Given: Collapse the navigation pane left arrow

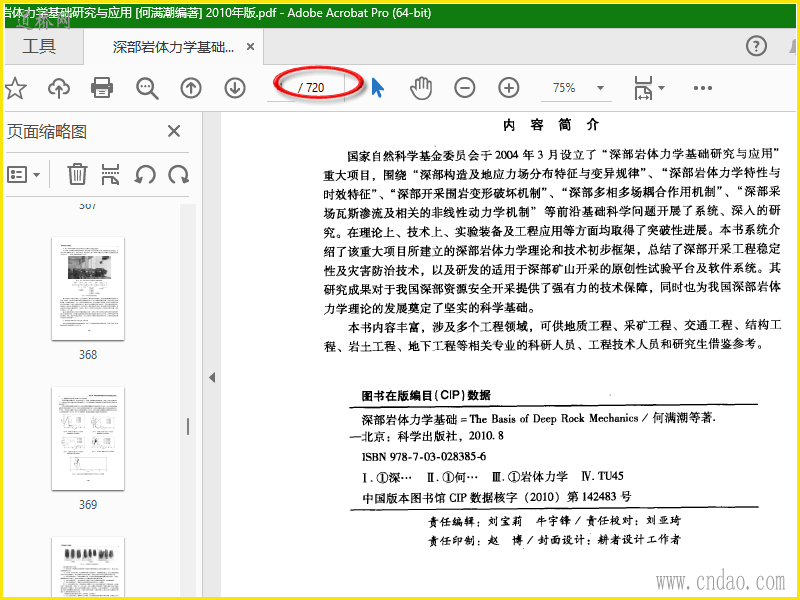Looking at the screenshot, I should pos(212,378).
